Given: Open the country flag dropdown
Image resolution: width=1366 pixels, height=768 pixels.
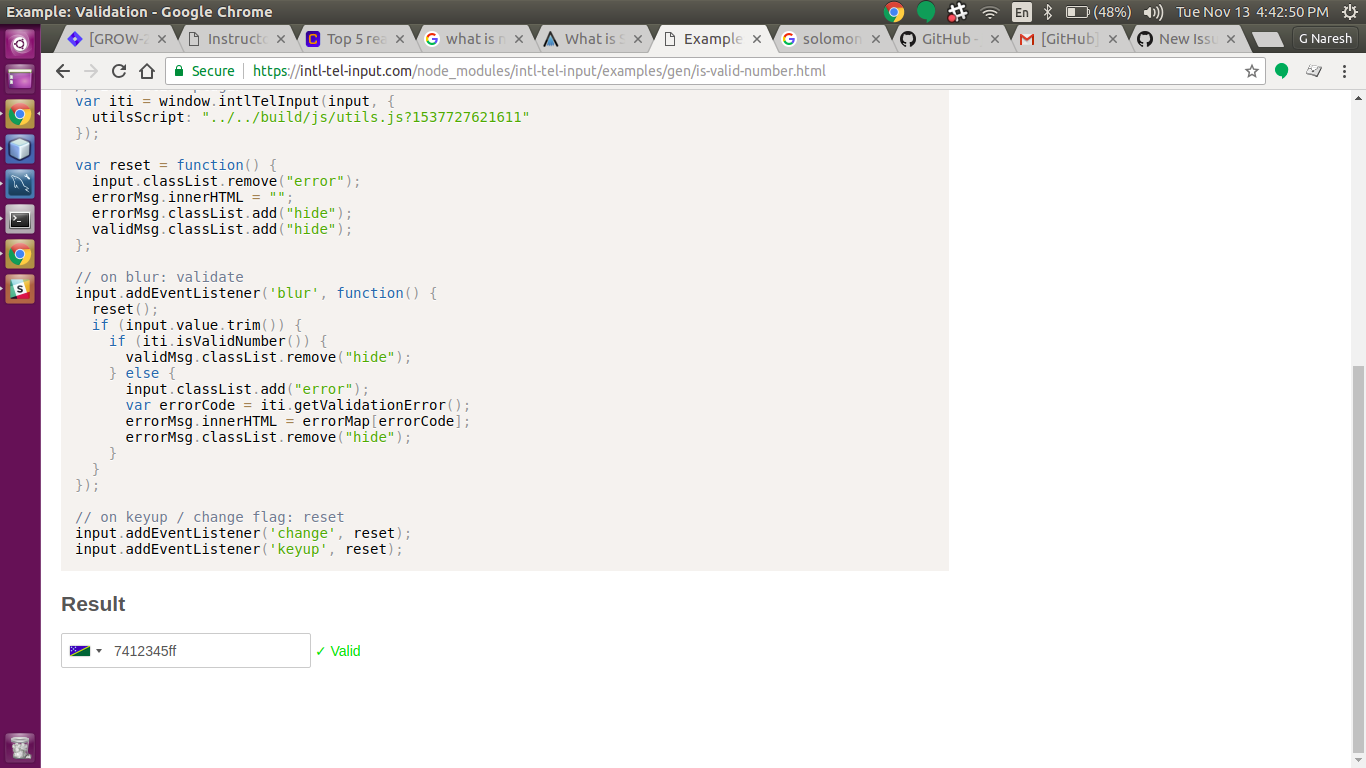Looking at the screenshot, I should pyautogui.click(x=83, y=650).
